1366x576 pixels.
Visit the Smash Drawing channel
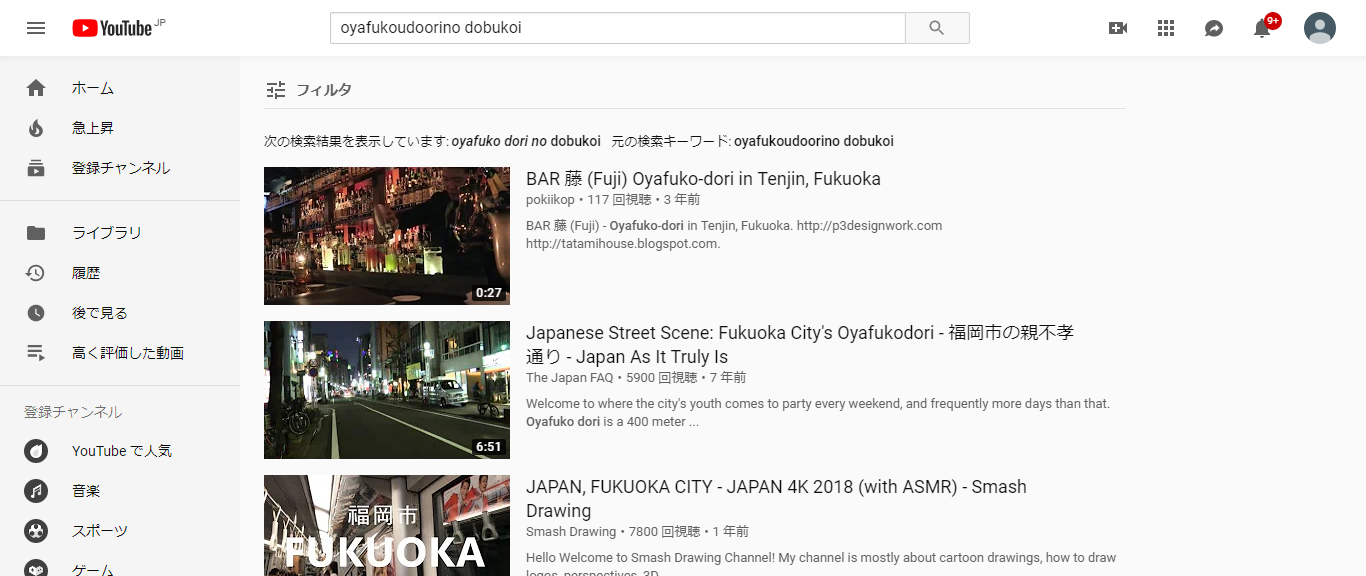[x=571, y=532]
